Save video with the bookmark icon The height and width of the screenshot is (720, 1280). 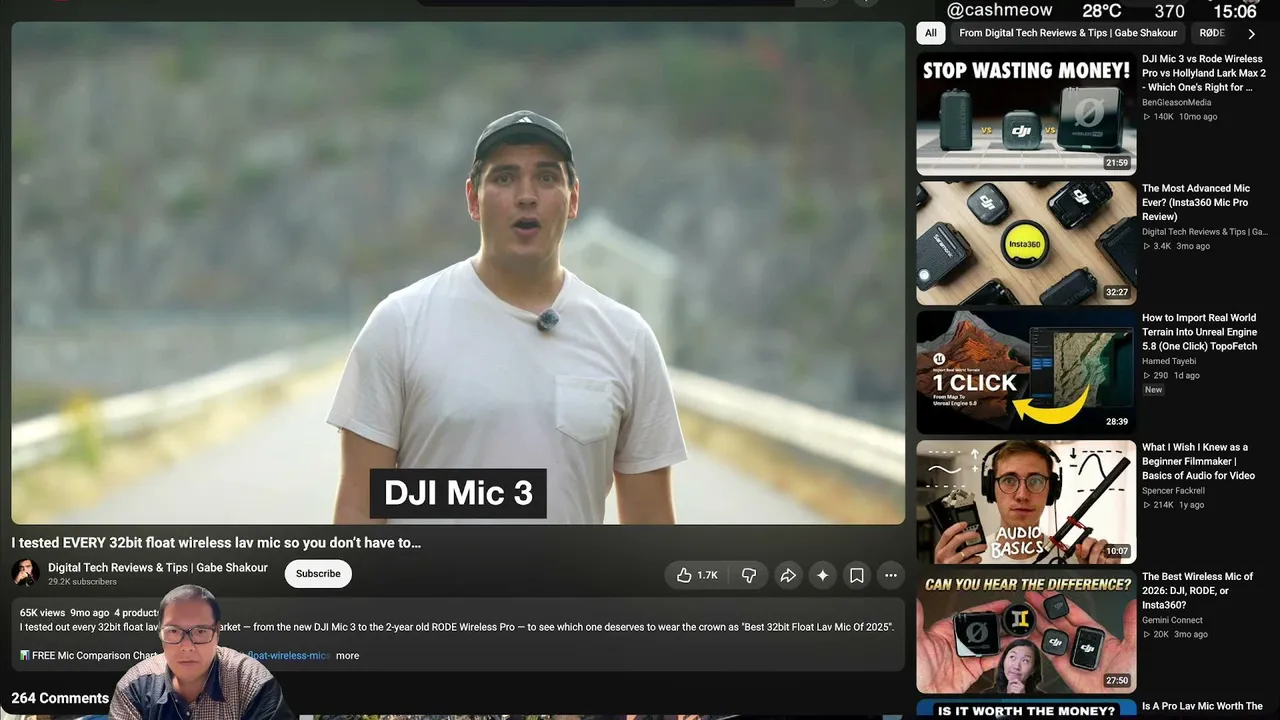click(857, 575)
